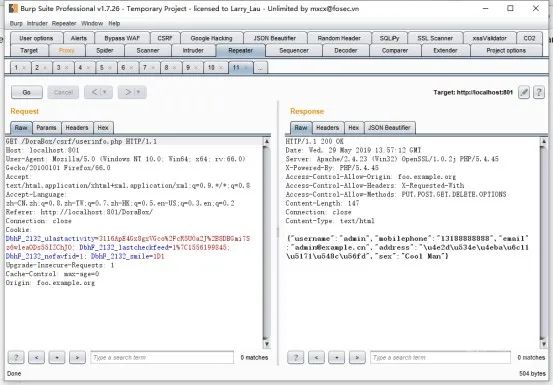The height and width of the screenshot is (386, 553).
Task: Click the Burp Suite application icon
Action: 13,8
